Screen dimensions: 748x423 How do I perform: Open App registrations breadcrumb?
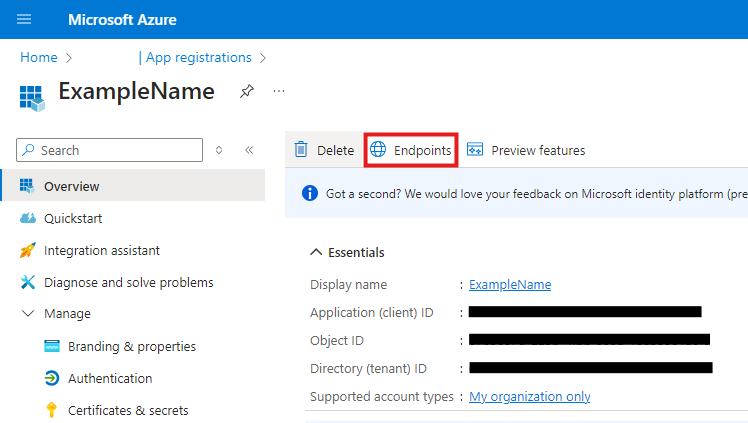[198, 57]
